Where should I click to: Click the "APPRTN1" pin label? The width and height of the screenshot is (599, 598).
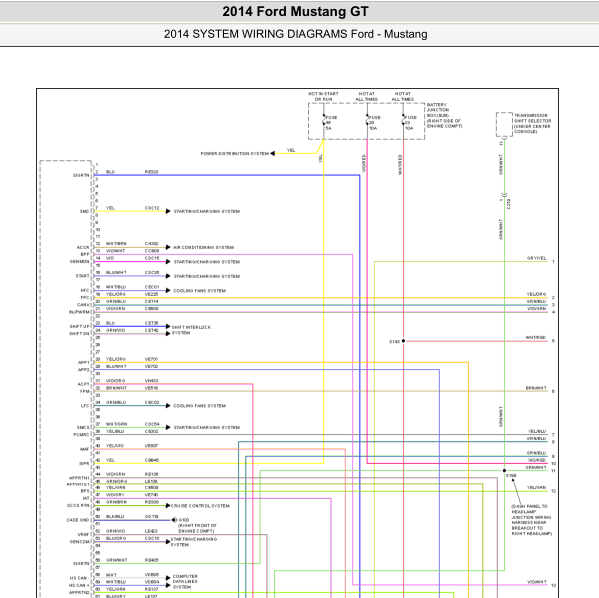[x=79, y=478]
